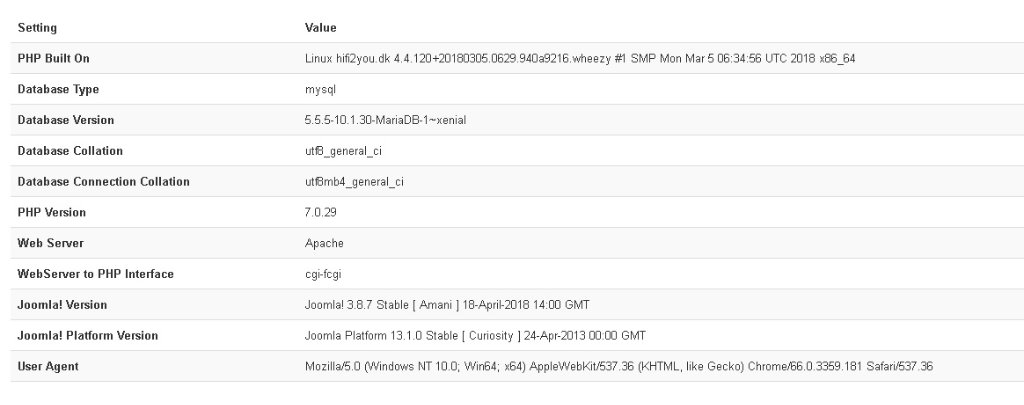Click the cgi-fcgi interface value

pos(323,274)
